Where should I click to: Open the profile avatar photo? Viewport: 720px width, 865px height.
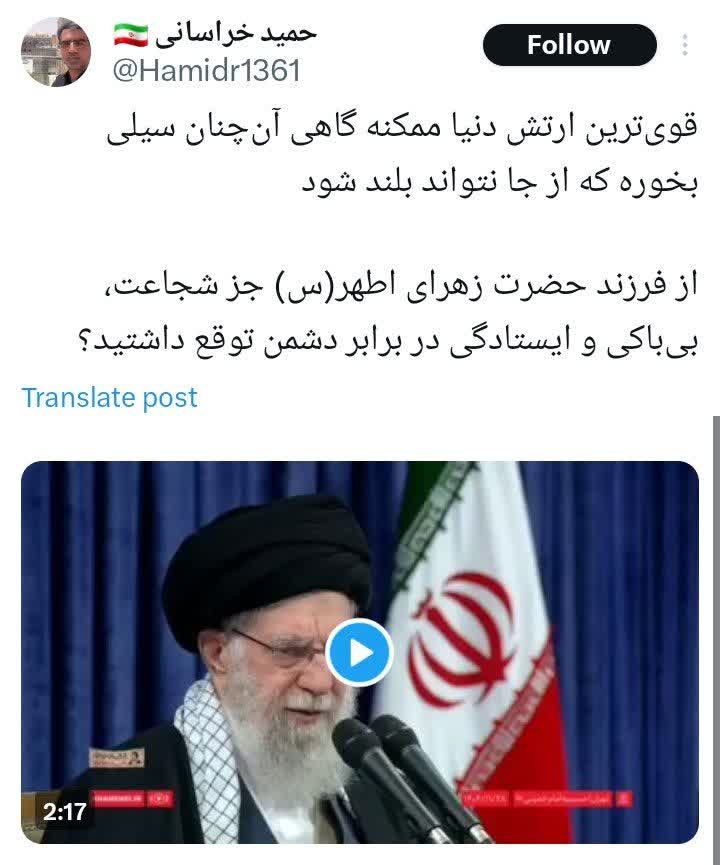tap(56, 52)
